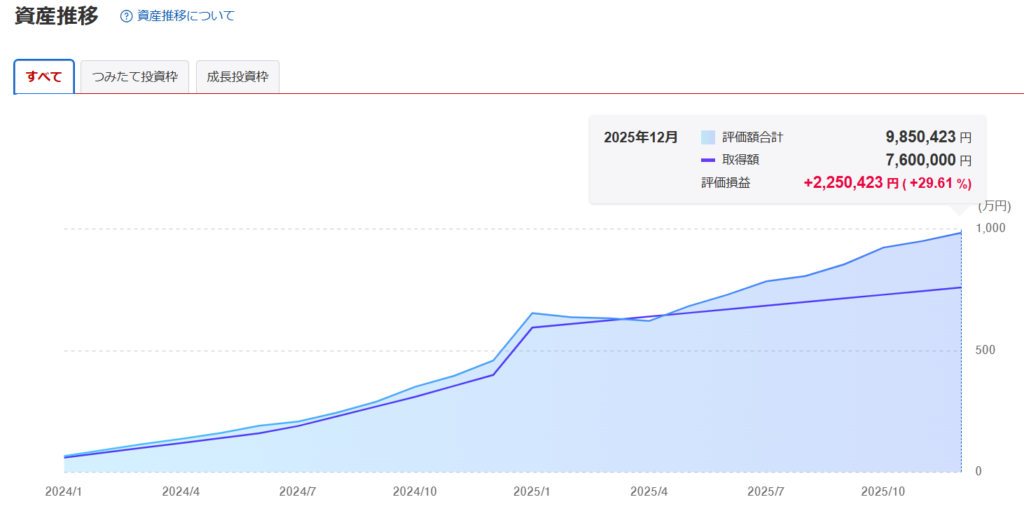Viewport: 1024px width, 516px height.
Task: Click the 2025/4 x-axis label
Action: point(649,492)
